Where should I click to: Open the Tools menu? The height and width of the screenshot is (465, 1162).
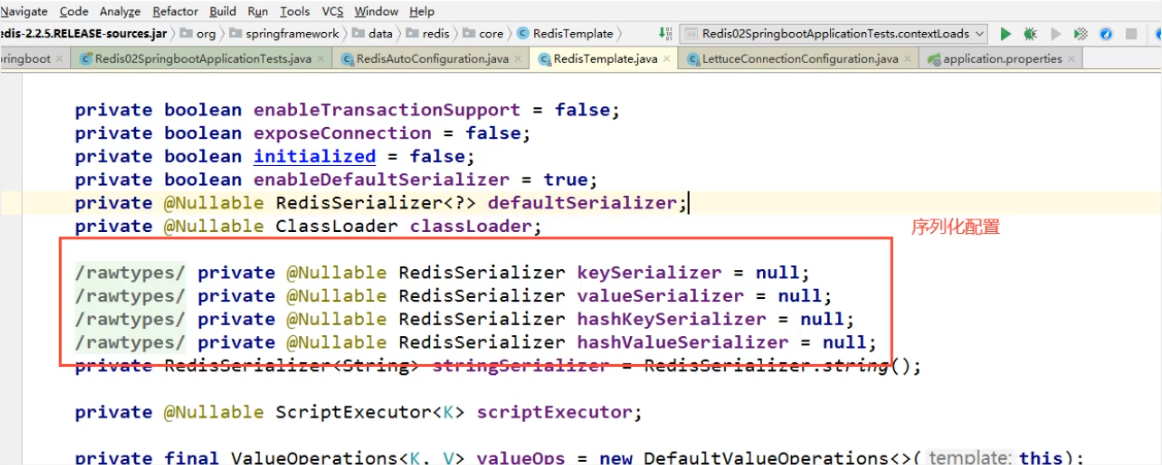point(295,11)
